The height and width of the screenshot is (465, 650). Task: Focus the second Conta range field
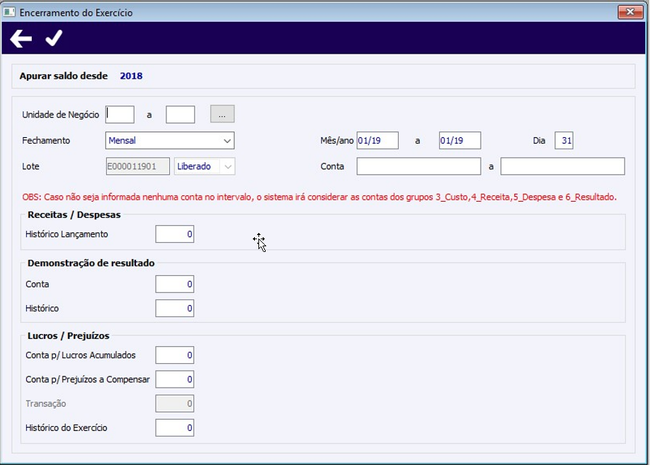(563, 166)
